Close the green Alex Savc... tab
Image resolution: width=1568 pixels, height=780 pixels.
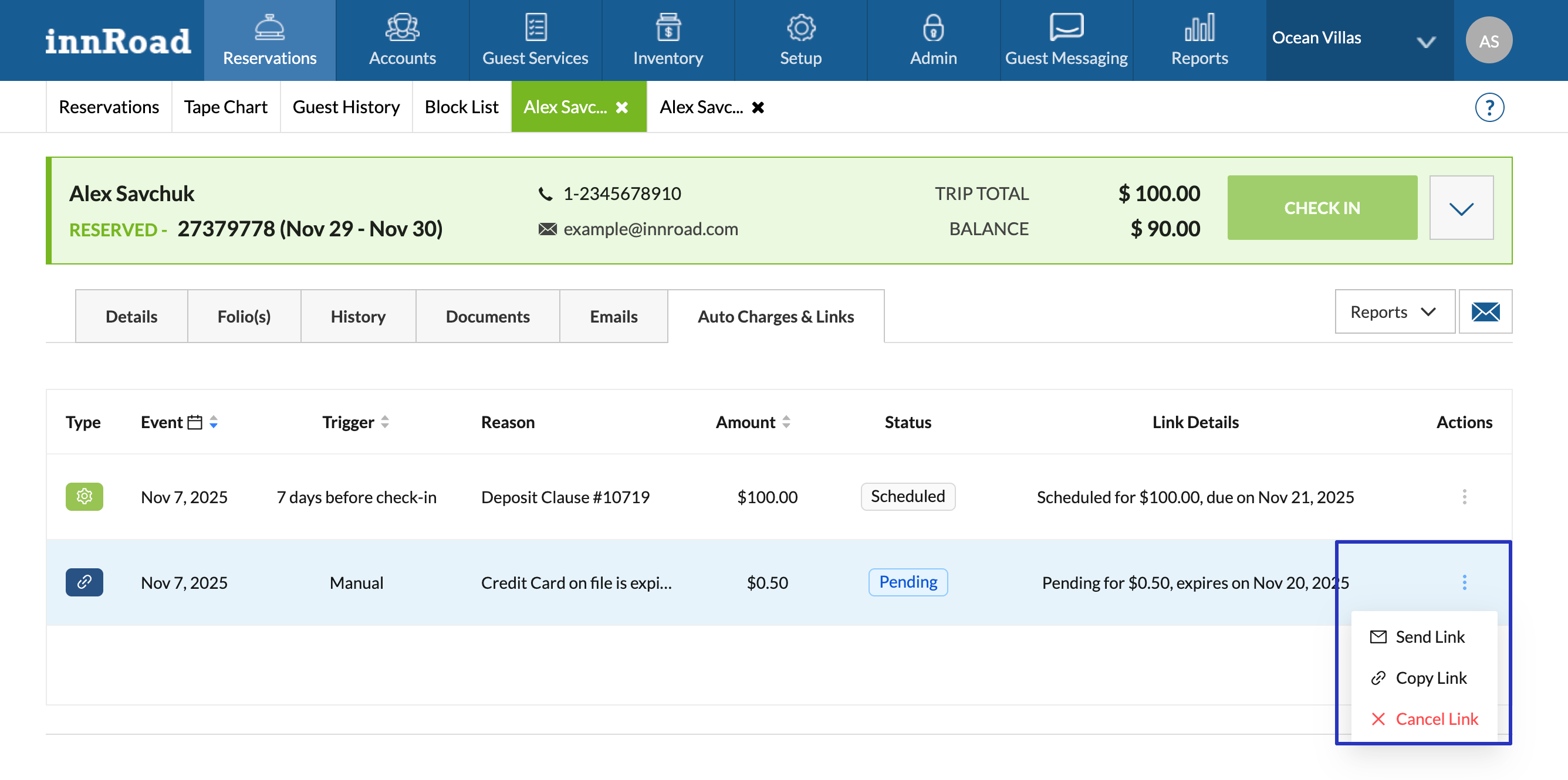click(x=622, y=108)
